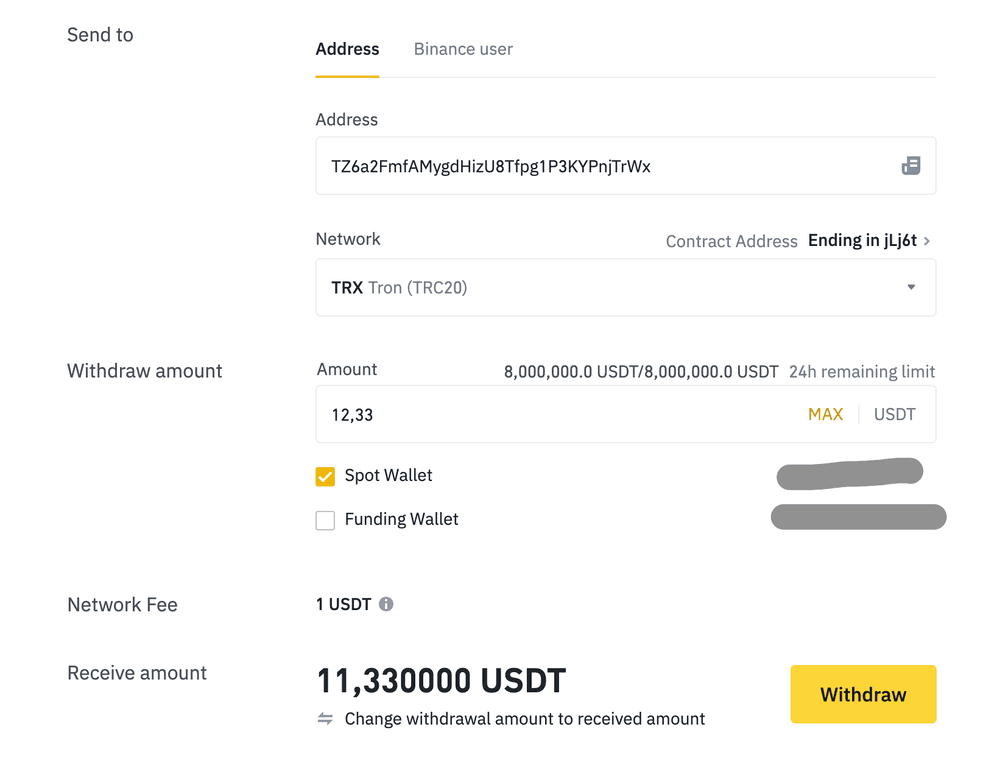Click the 24h remaining limit text
1000x766 pixels.
tap(862, 372)
